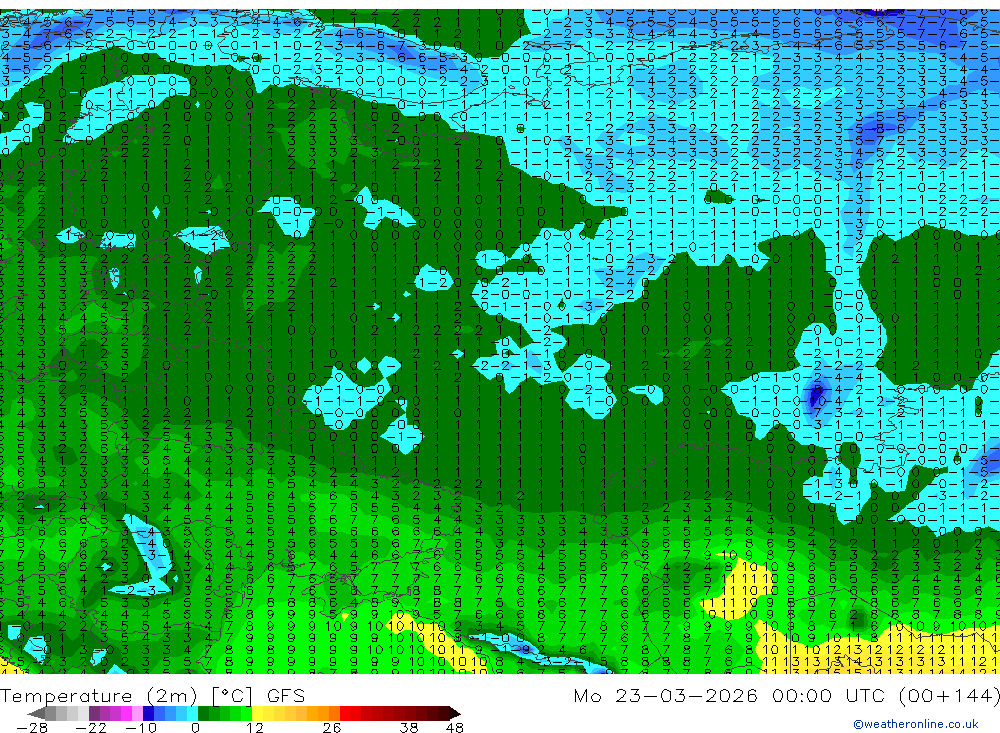Click the 0 legend label

tap(196, 727)
